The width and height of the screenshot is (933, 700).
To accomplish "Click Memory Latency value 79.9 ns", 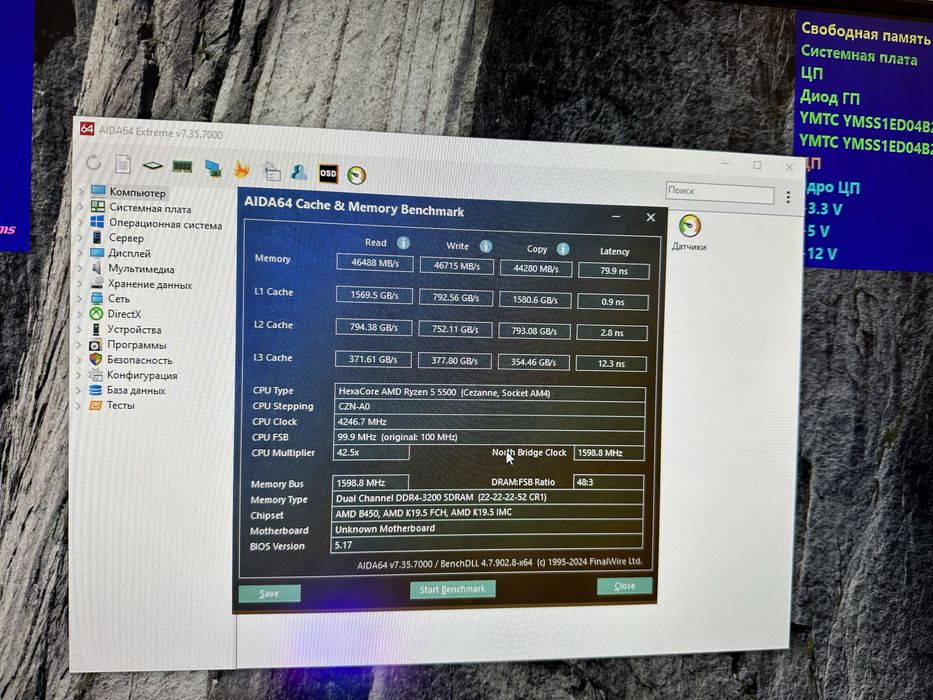I will (x=613, y=271).
